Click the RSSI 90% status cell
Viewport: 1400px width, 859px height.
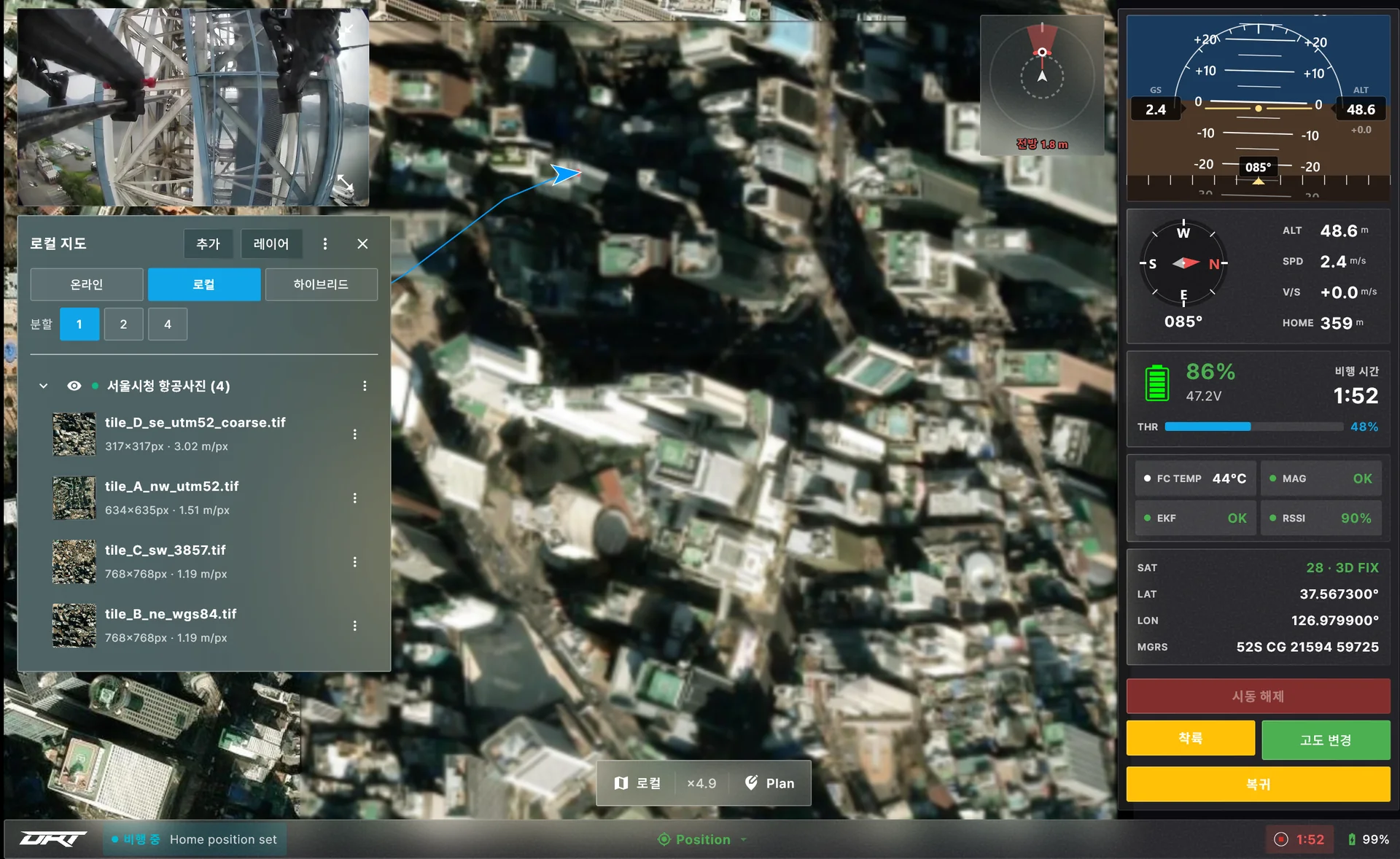1321,518
